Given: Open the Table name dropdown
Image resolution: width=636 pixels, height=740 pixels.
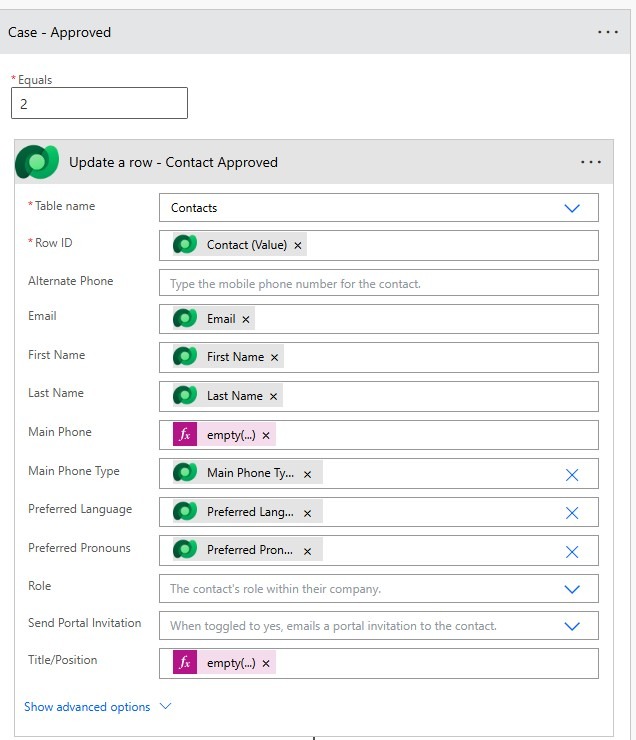Looking at the screenshot, I should 572,208.
